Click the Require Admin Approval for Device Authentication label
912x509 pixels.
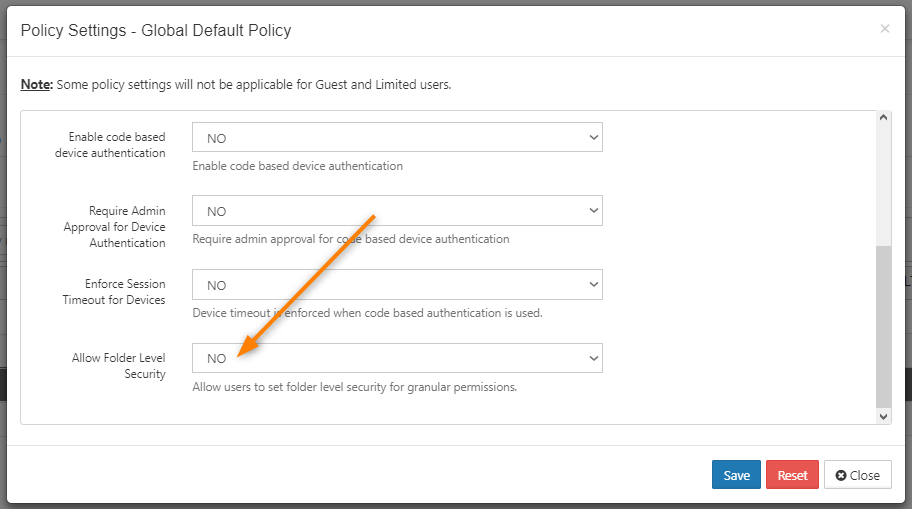click(x=115, y=227)
